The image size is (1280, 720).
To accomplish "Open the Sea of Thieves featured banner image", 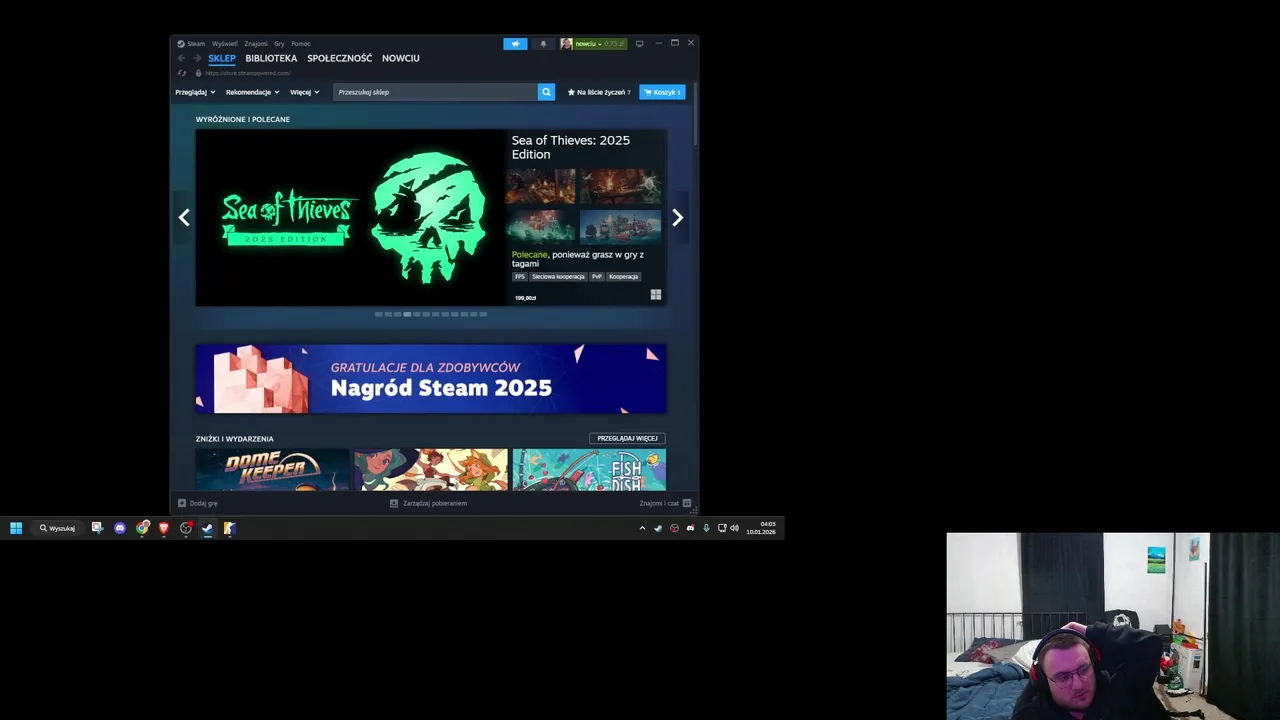I will coord(351,217).
